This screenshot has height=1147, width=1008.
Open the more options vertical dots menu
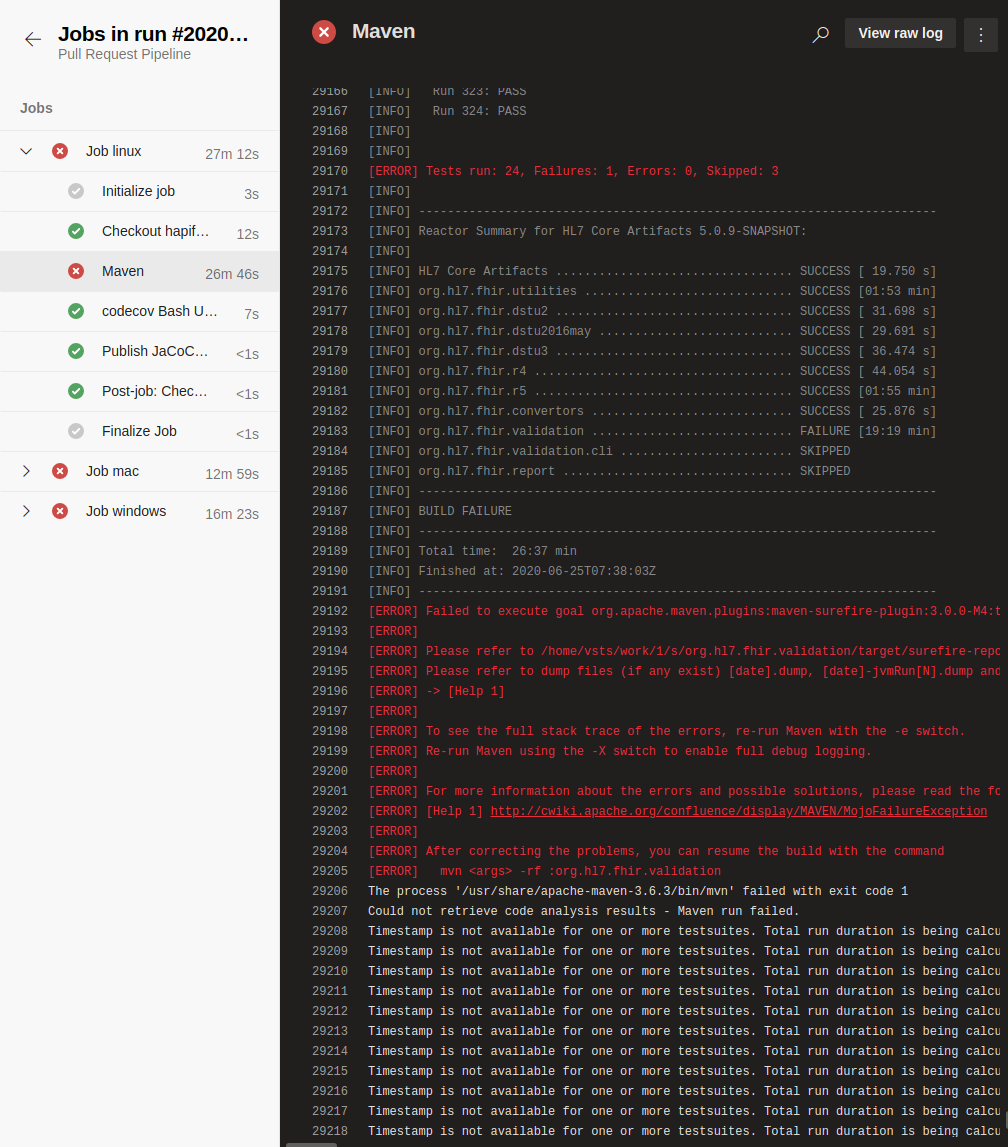[981, 34]
